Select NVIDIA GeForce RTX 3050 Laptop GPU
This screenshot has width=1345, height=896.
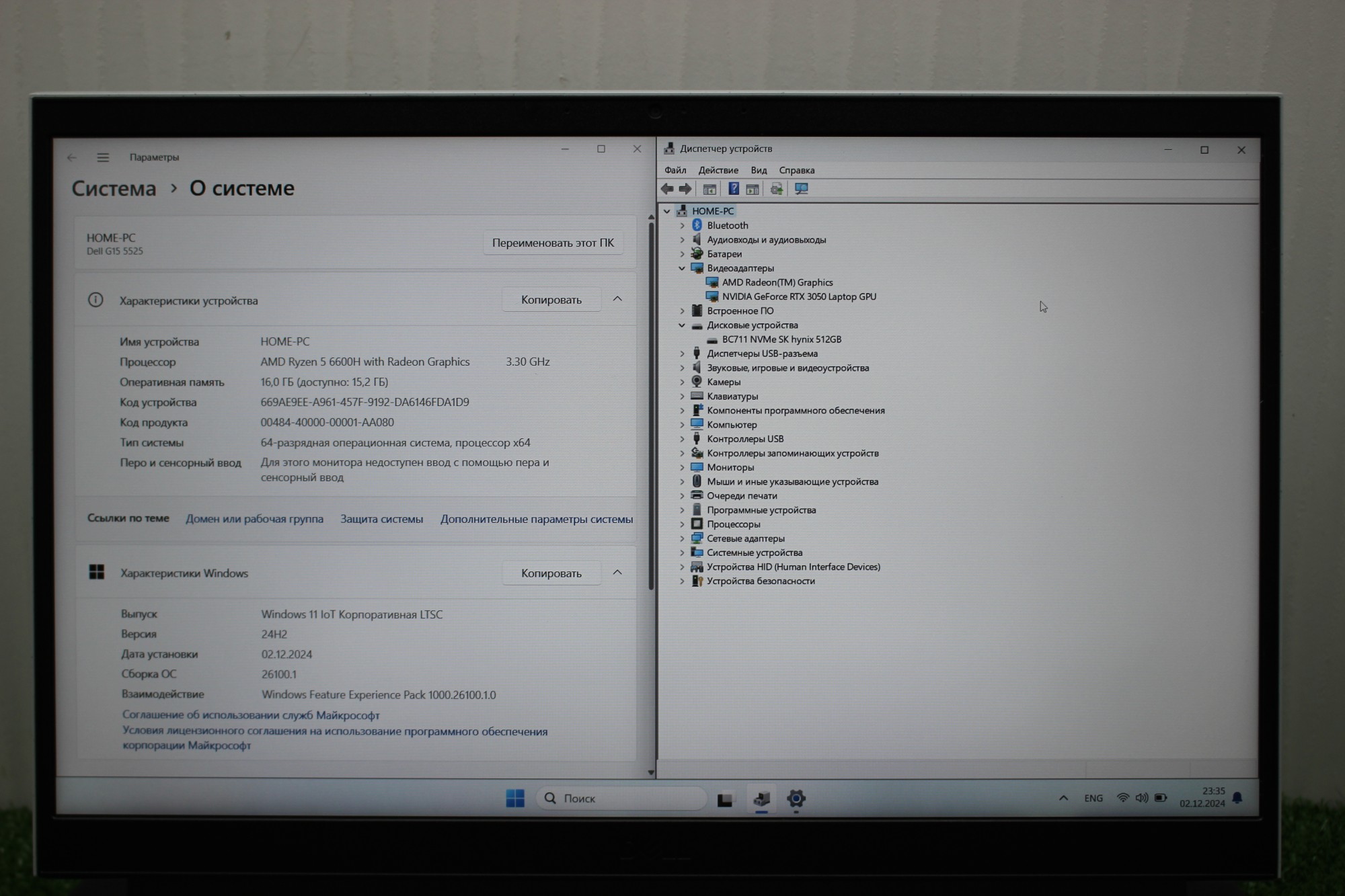point(798,296)
